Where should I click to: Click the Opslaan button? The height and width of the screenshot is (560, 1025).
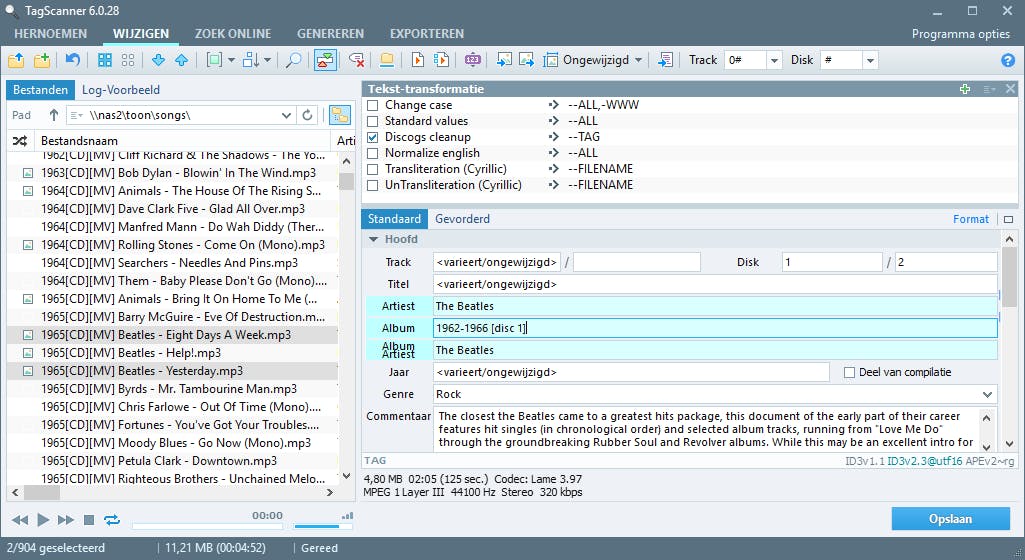[x=950, y=519]
